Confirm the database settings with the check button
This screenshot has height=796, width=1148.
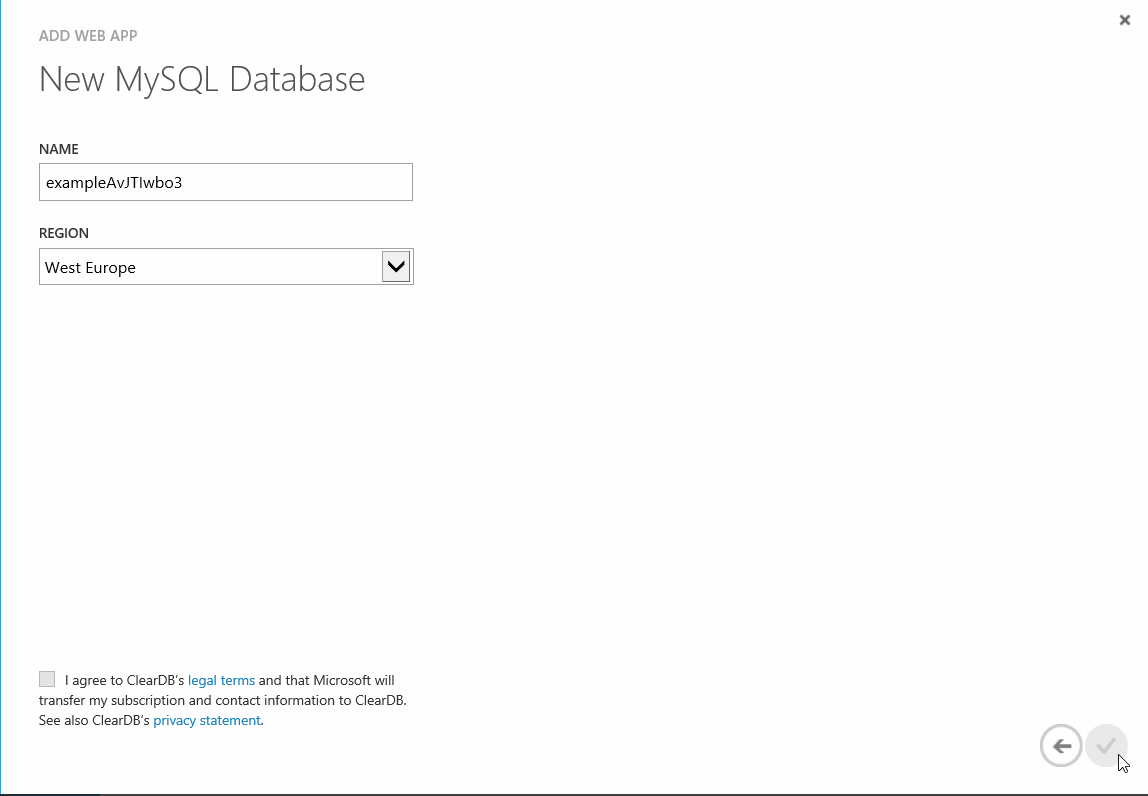pyautogui.click(x=1106, y=745)
